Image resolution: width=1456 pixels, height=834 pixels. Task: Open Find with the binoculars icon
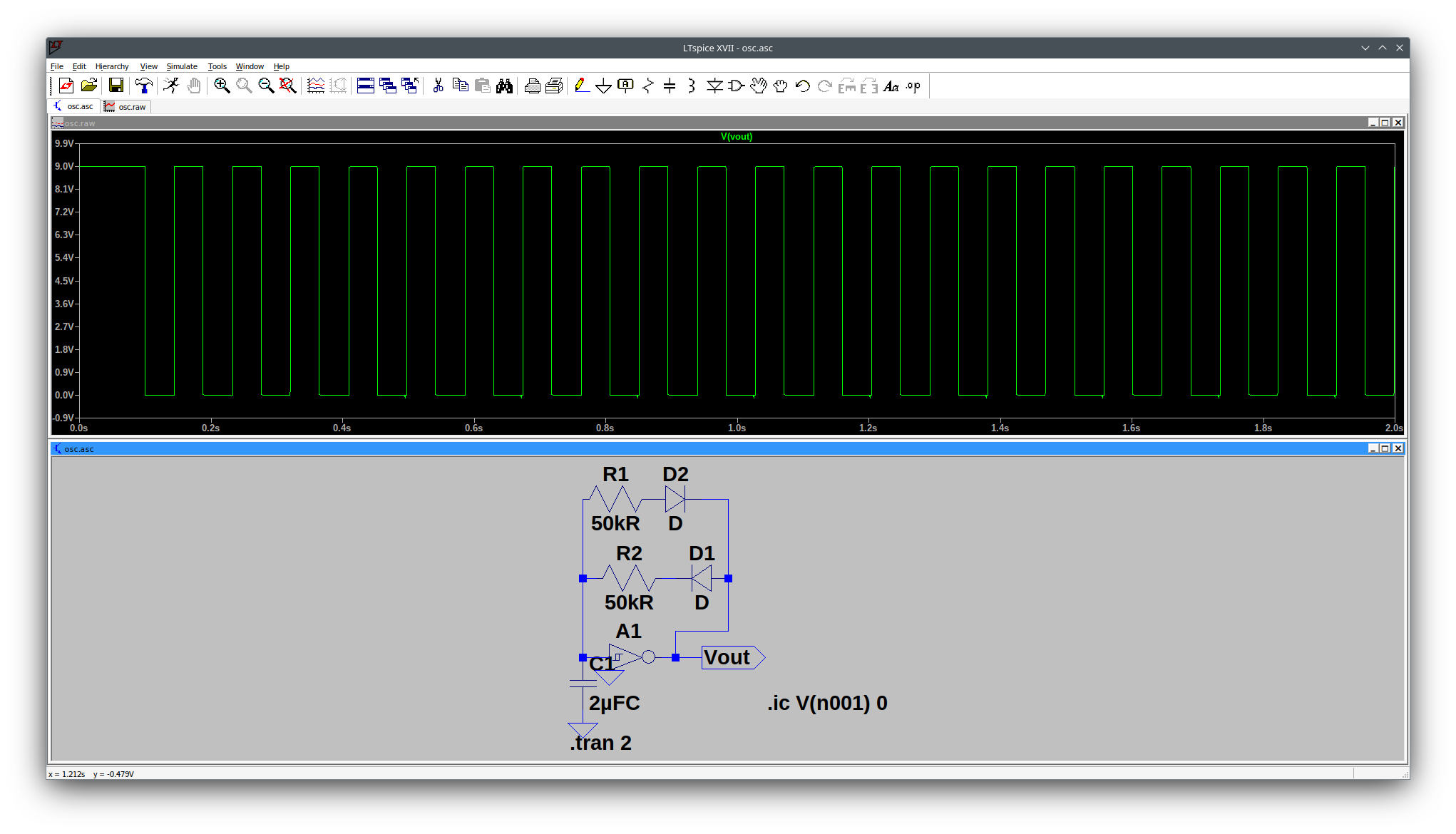pos(505,86)
